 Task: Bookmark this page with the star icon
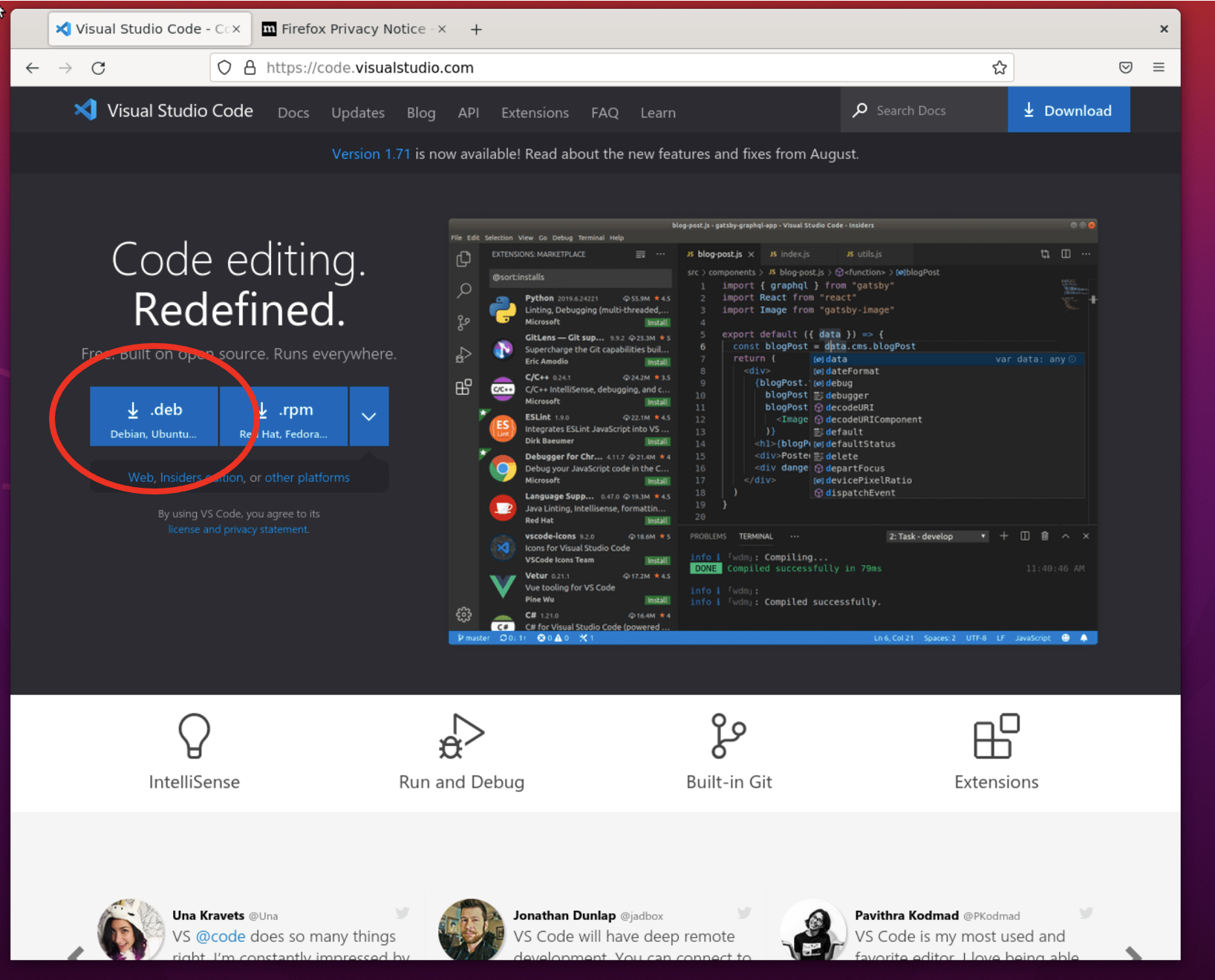pyautogui.click(x=1000, y=68)
